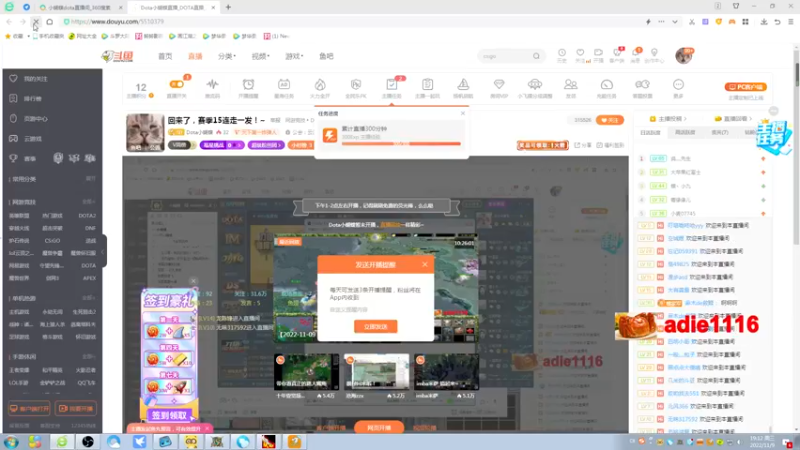
Task: Close the sign-in gift panel
Action: click(193, 281)
